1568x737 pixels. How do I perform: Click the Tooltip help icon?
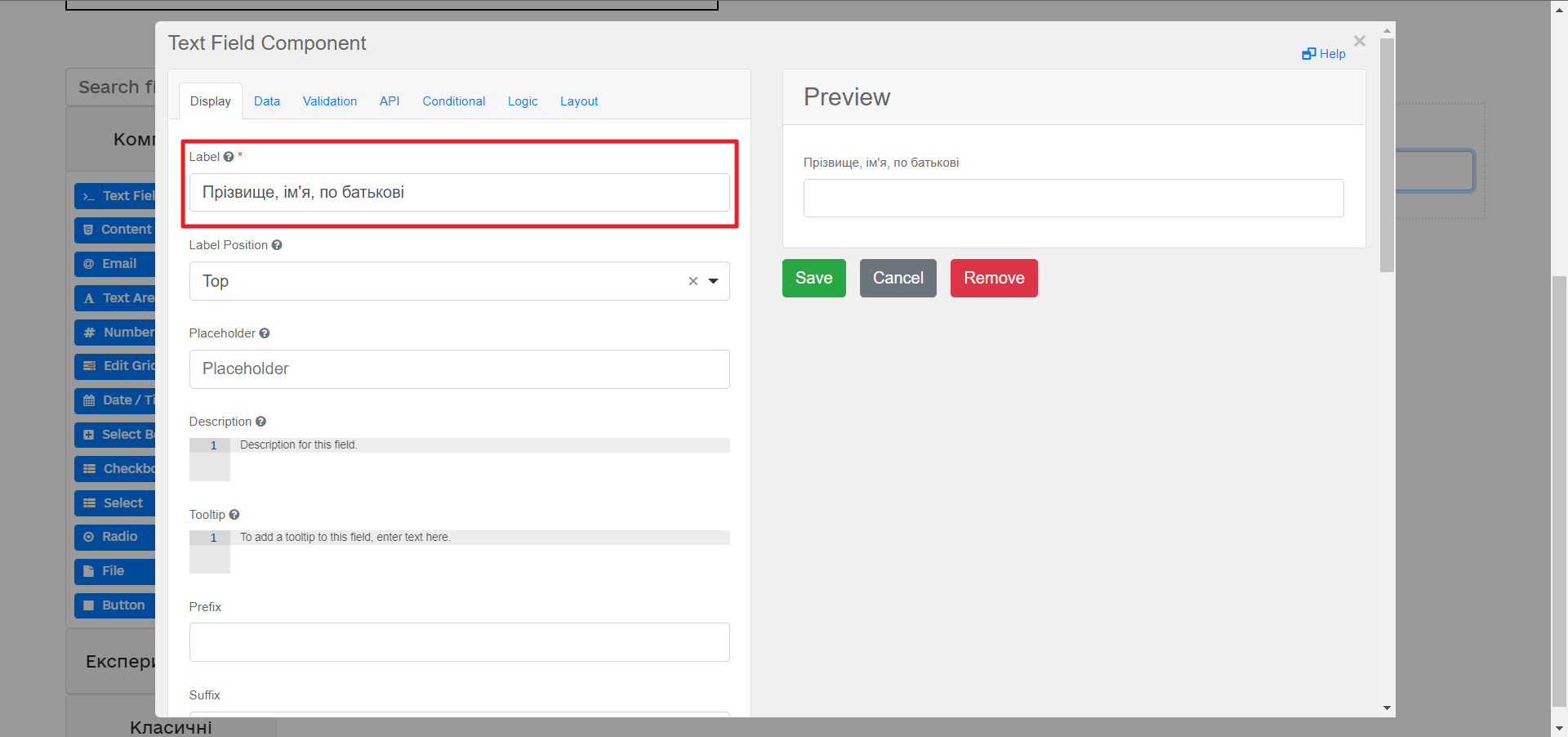(234, 515)
